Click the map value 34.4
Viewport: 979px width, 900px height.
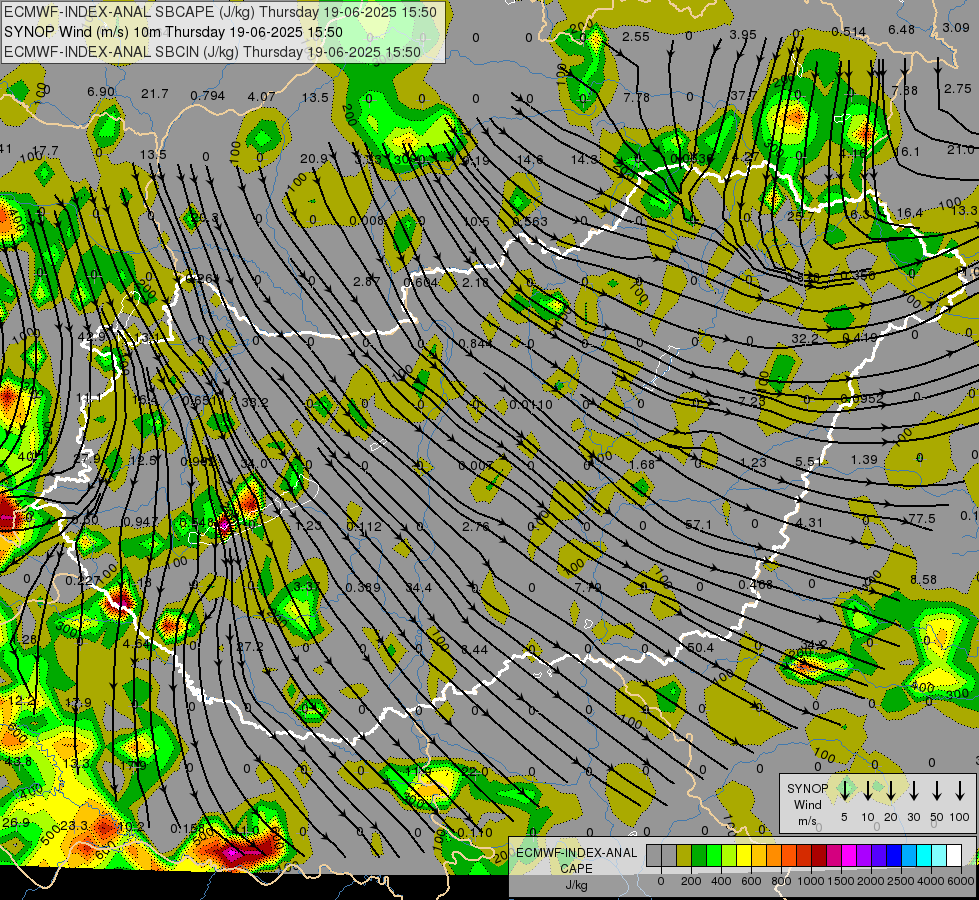click(x=418, y=587)
